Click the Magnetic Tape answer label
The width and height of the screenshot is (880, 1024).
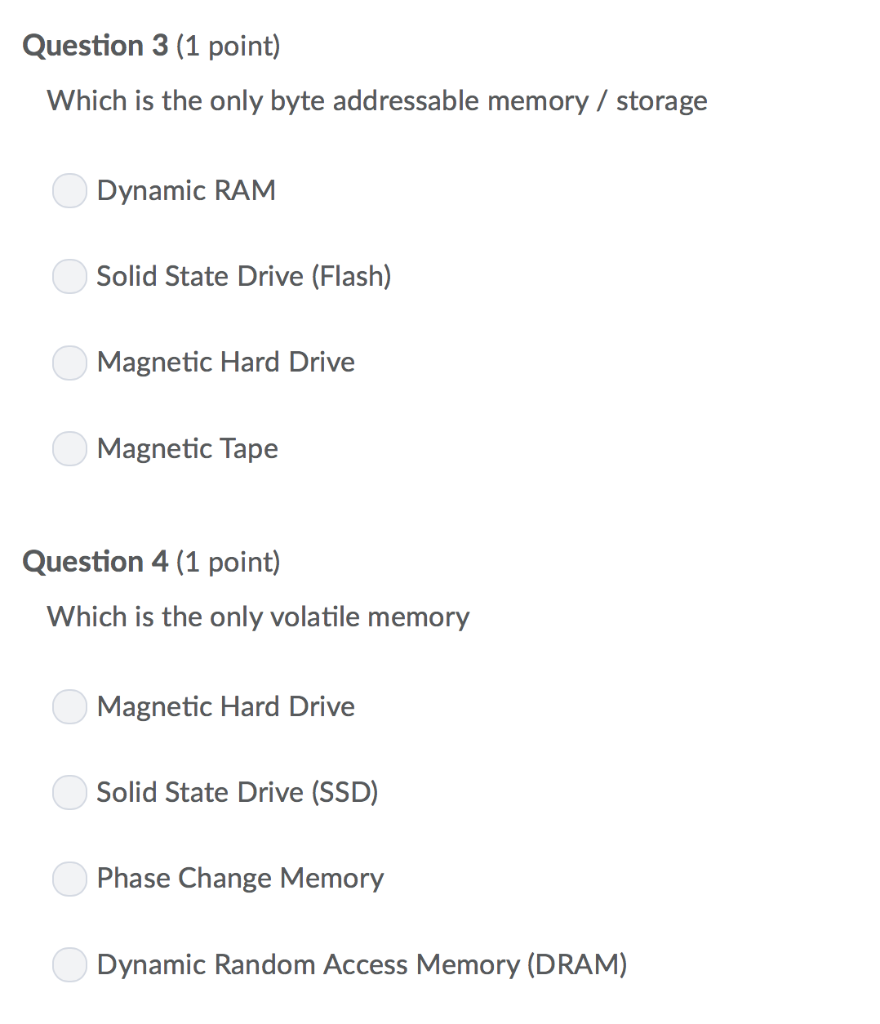click(188, 448)
